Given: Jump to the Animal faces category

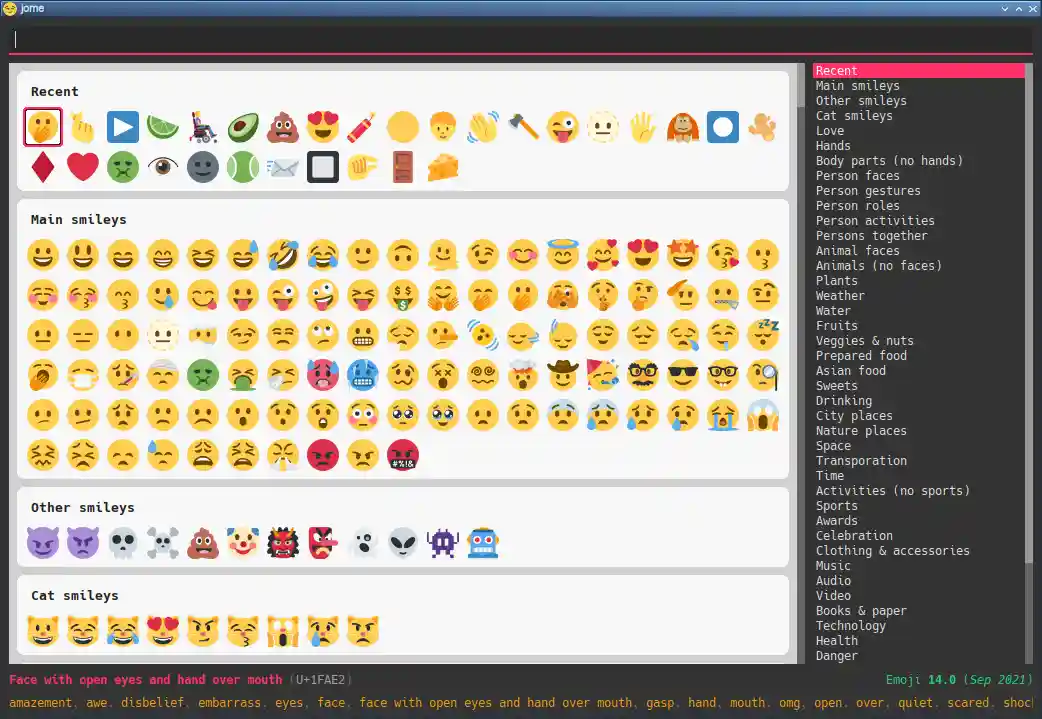Looking at the screenshot, I should (857, 251).
